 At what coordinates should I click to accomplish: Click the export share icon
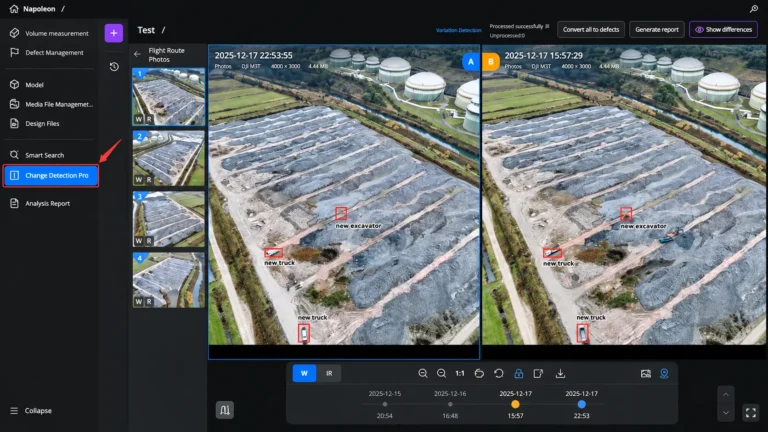point(538,373)
